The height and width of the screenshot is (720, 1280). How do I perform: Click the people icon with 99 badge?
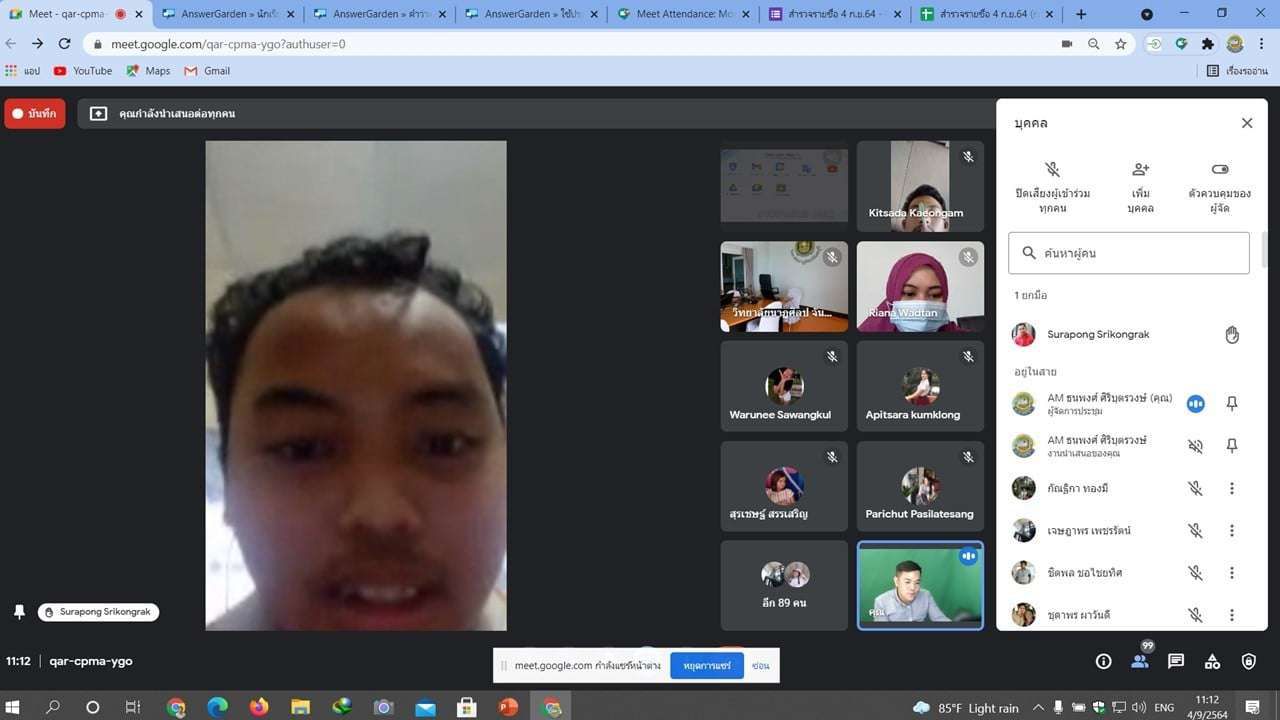[1140, 661]
